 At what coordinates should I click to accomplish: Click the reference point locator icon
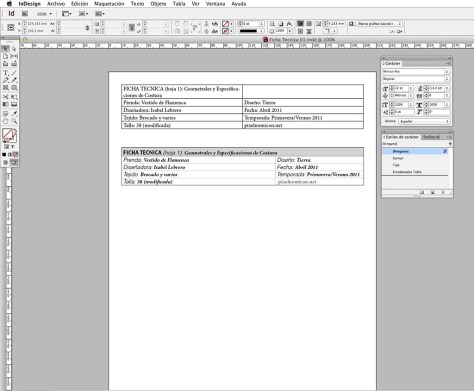[11, 27]
